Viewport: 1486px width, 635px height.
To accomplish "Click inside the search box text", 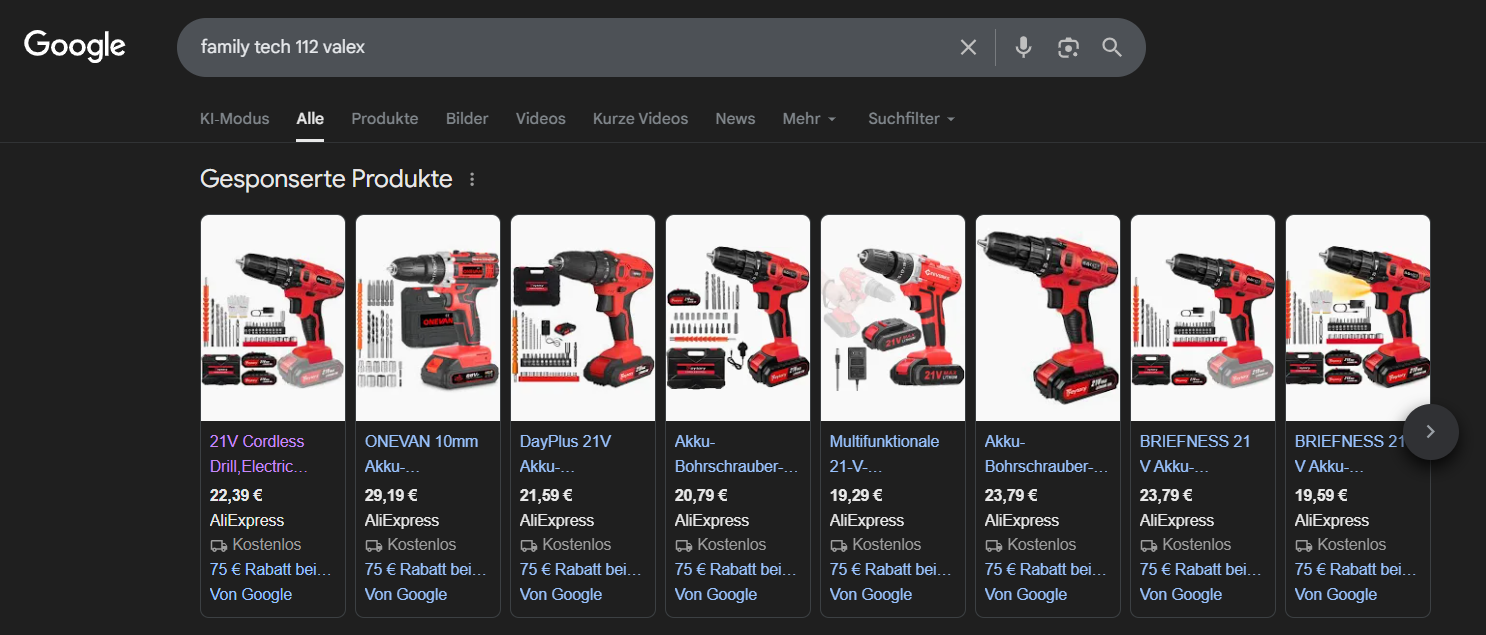I will click(283, 47).
